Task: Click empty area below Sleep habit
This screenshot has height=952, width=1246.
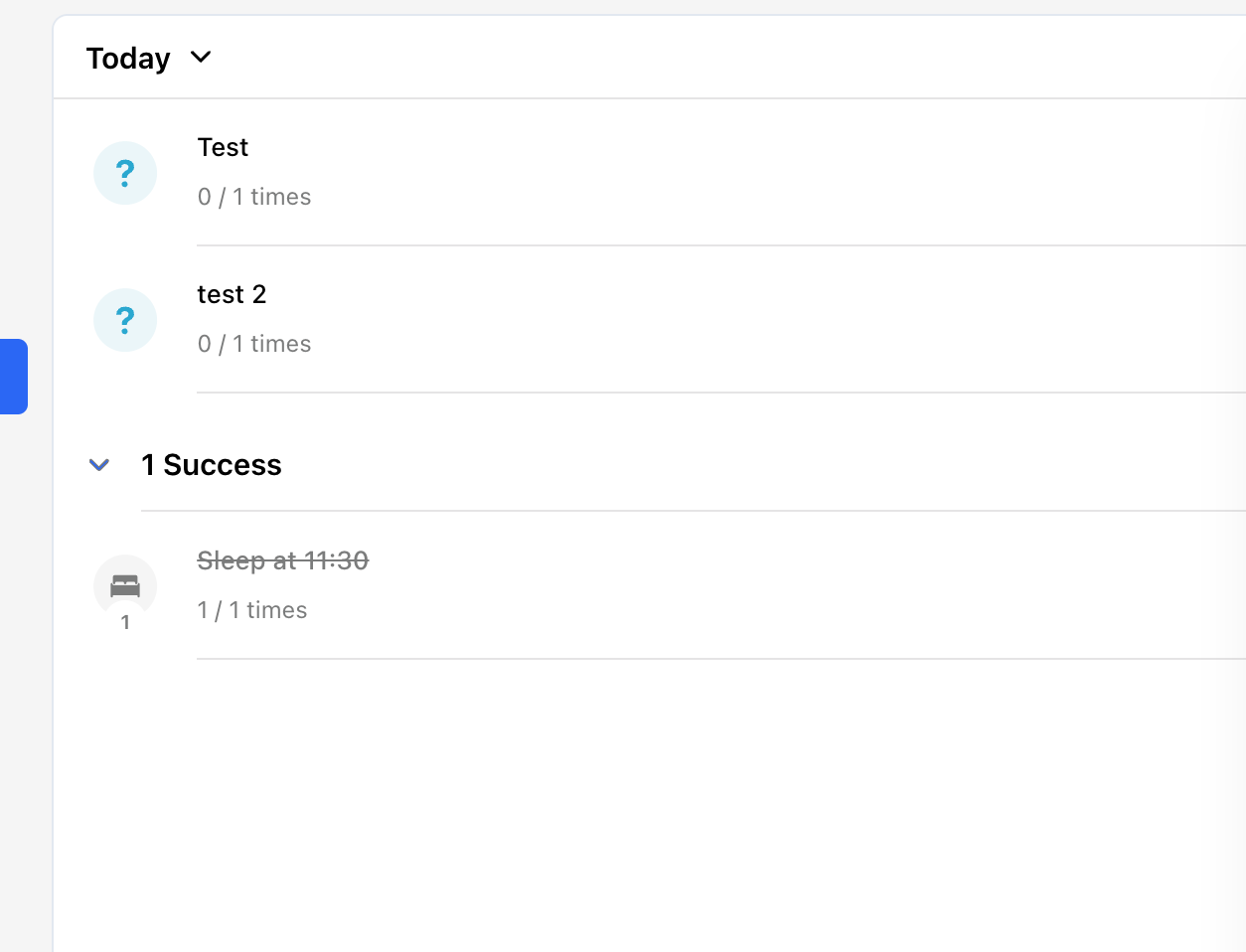Action: pyautogui.click(x=650, y=805)
